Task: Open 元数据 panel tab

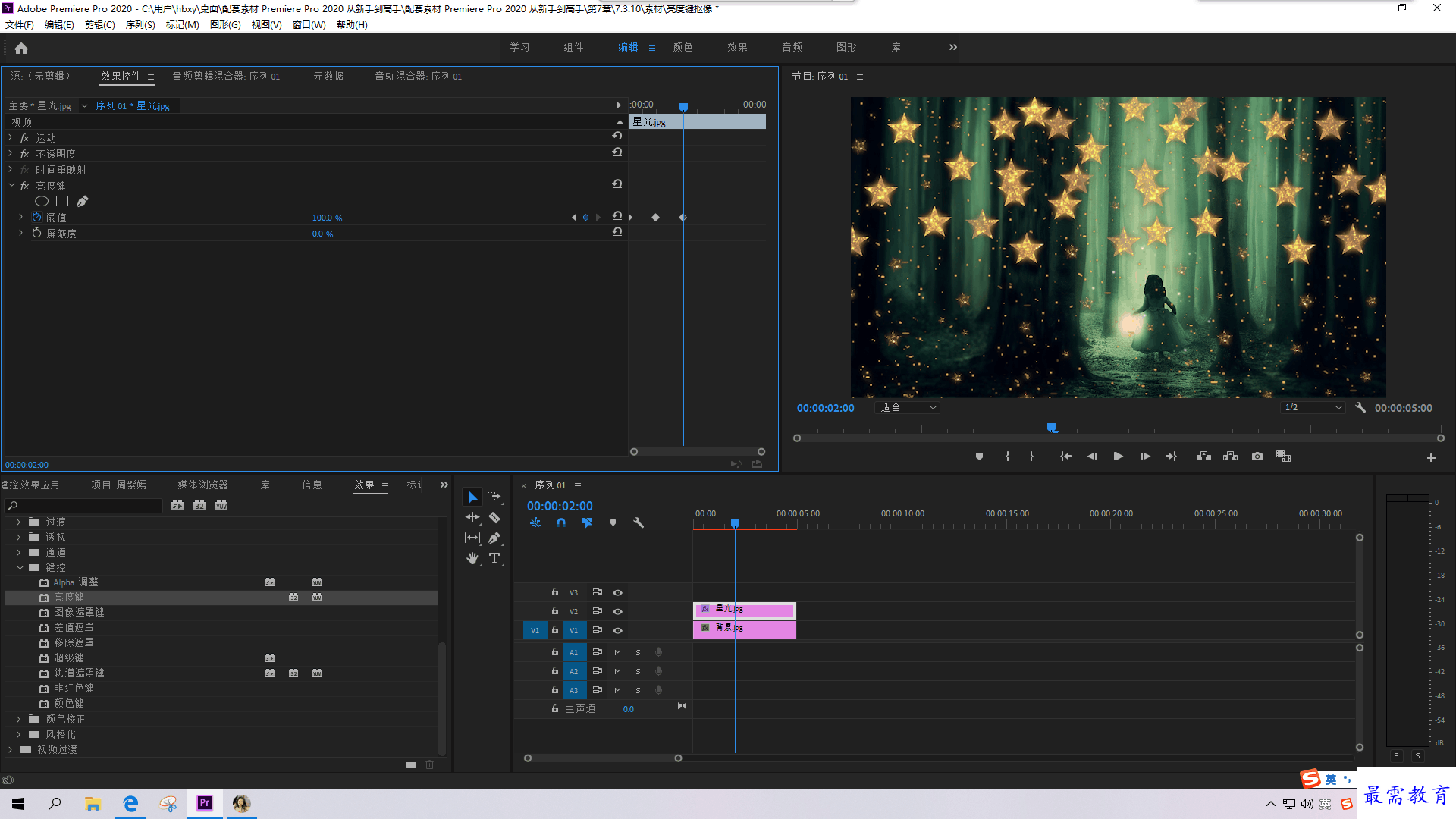Action: click(328, 77)
